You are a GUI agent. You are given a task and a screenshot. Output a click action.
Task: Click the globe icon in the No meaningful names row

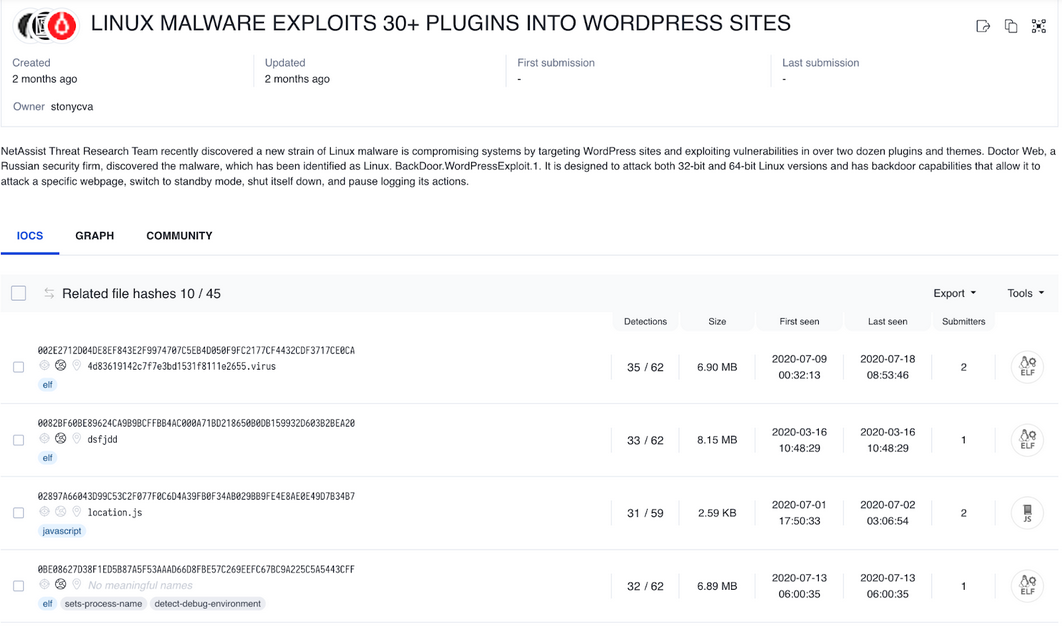(x=60, y=584)
